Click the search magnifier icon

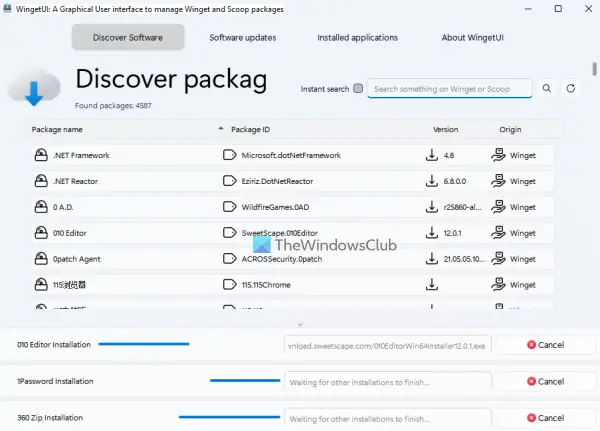(x=547, y=88)
